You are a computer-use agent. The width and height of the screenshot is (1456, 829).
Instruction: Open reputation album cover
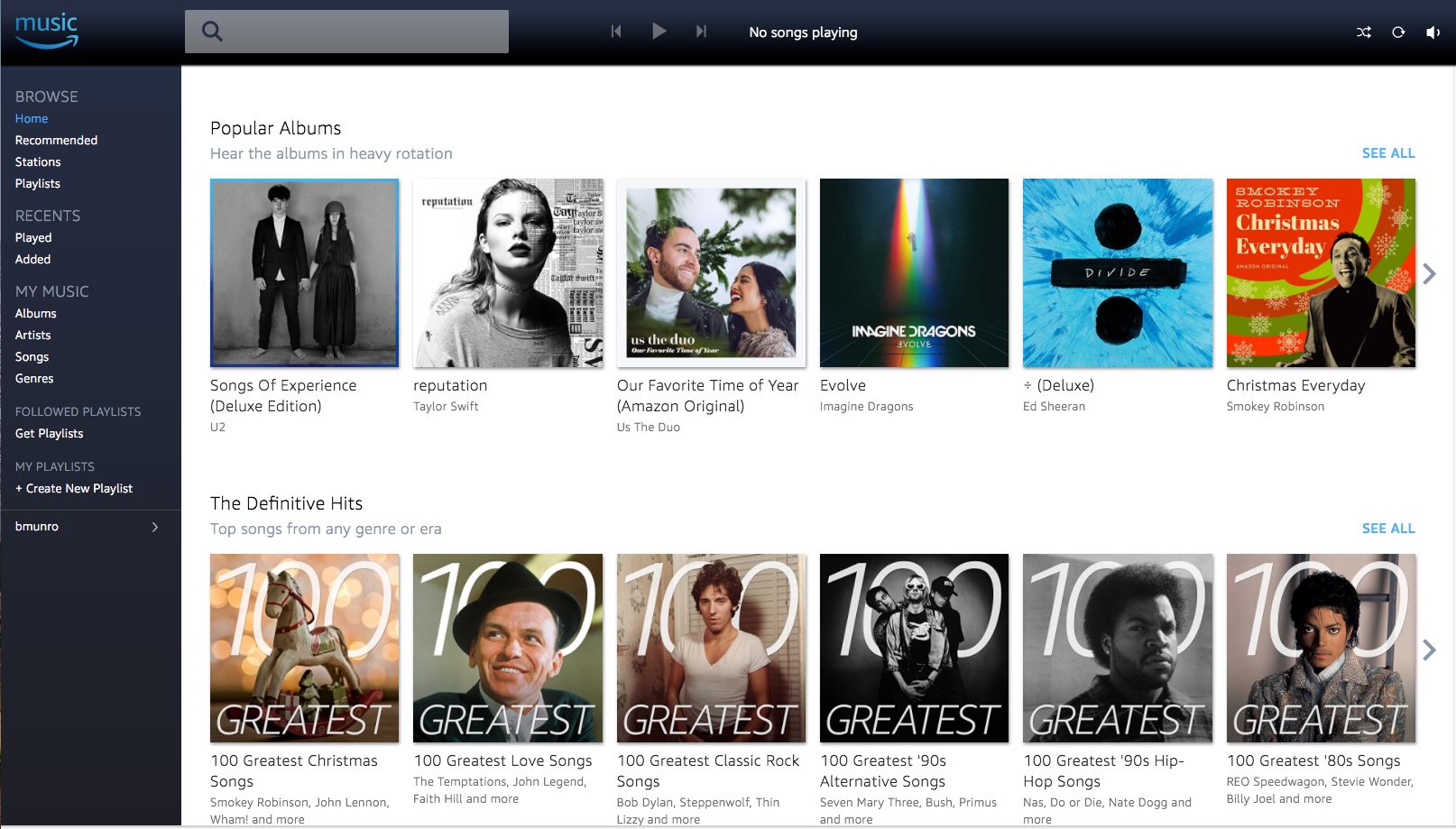pos(508,273)
